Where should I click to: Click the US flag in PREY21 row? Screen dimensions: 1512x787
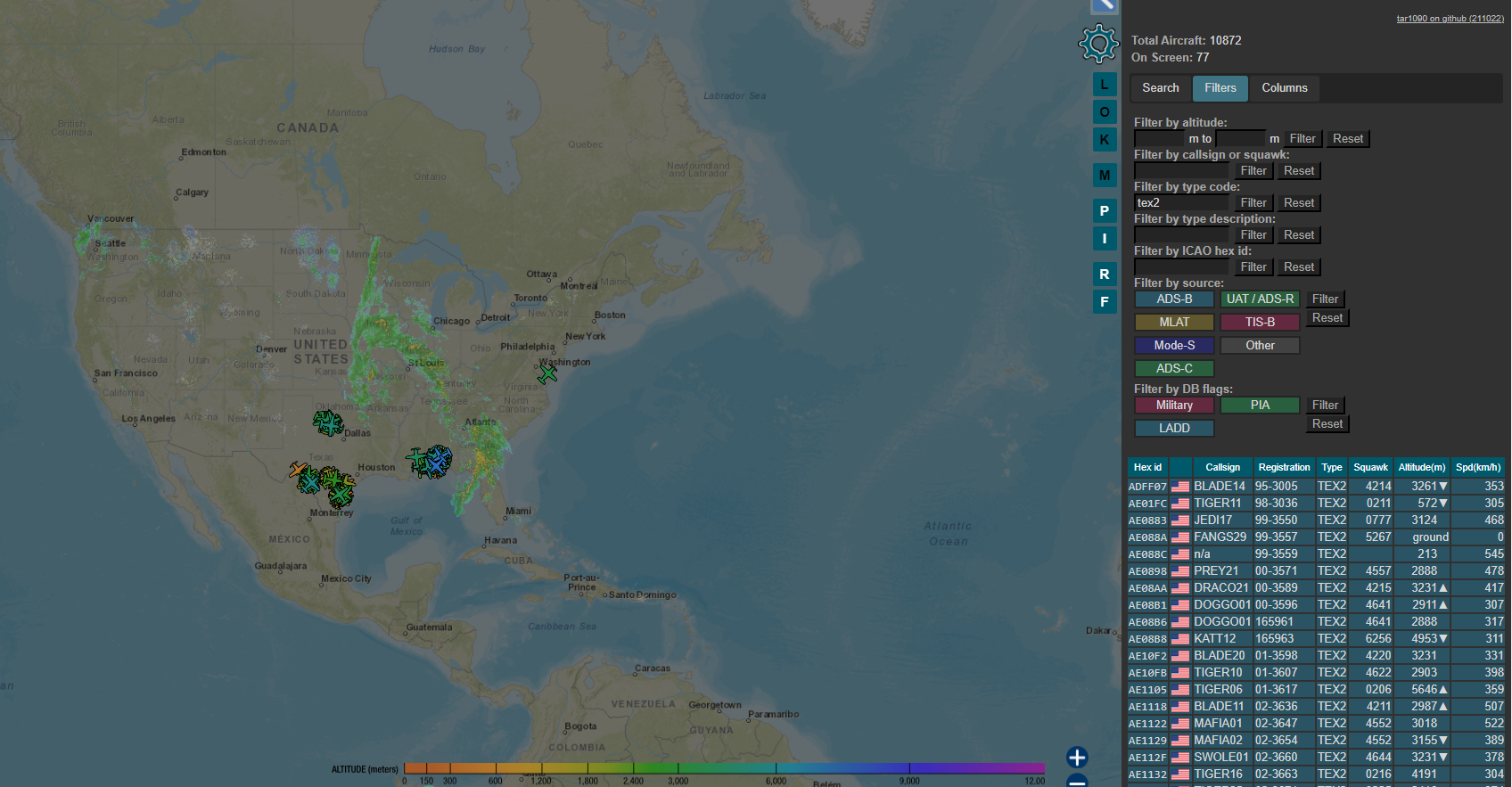coord(1180,571)
